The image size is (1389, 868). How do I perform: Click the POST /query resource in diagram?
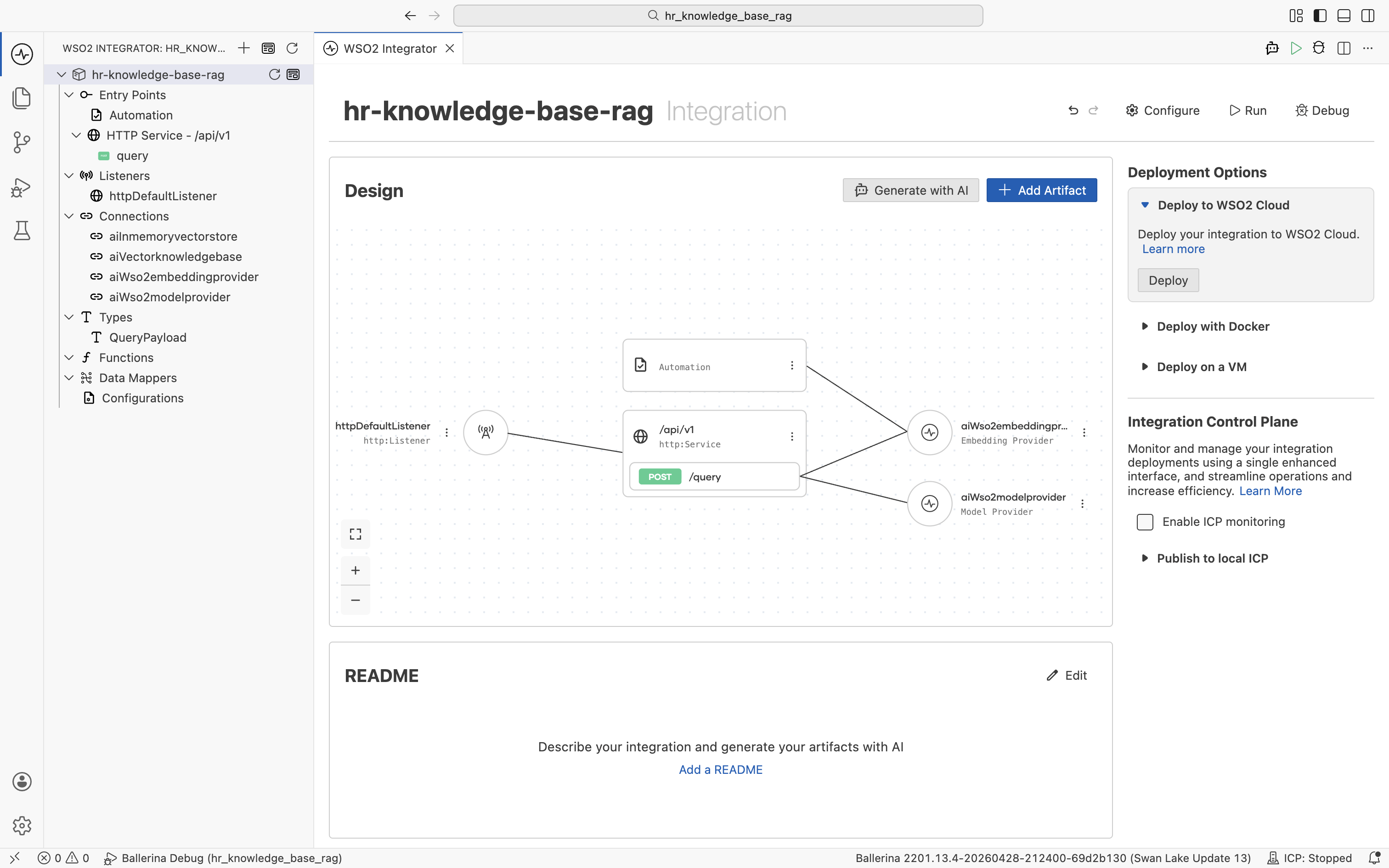pyautogui.click(x=714, y=477)
